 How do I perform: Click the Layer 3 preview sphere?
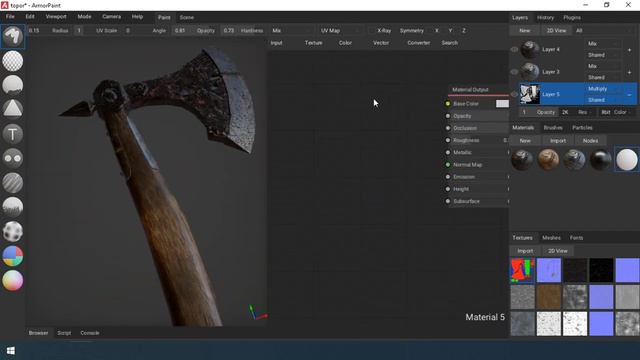(530, 72)
